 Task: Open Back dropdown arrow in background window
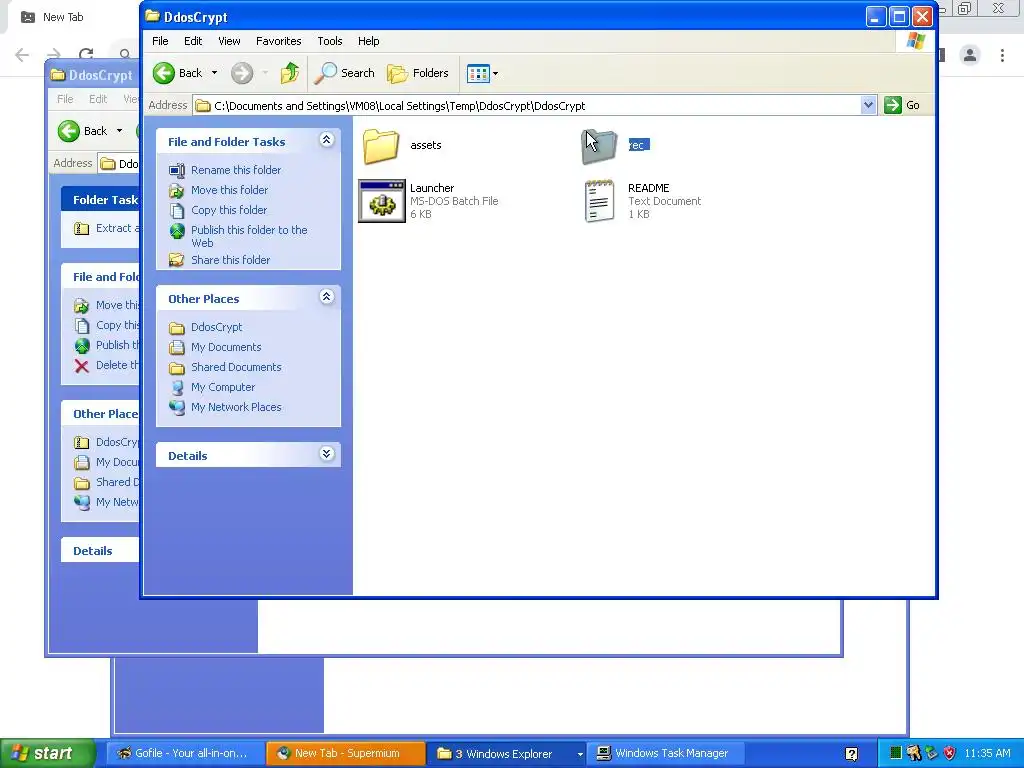pyautogui.click(x=120, y=131)
